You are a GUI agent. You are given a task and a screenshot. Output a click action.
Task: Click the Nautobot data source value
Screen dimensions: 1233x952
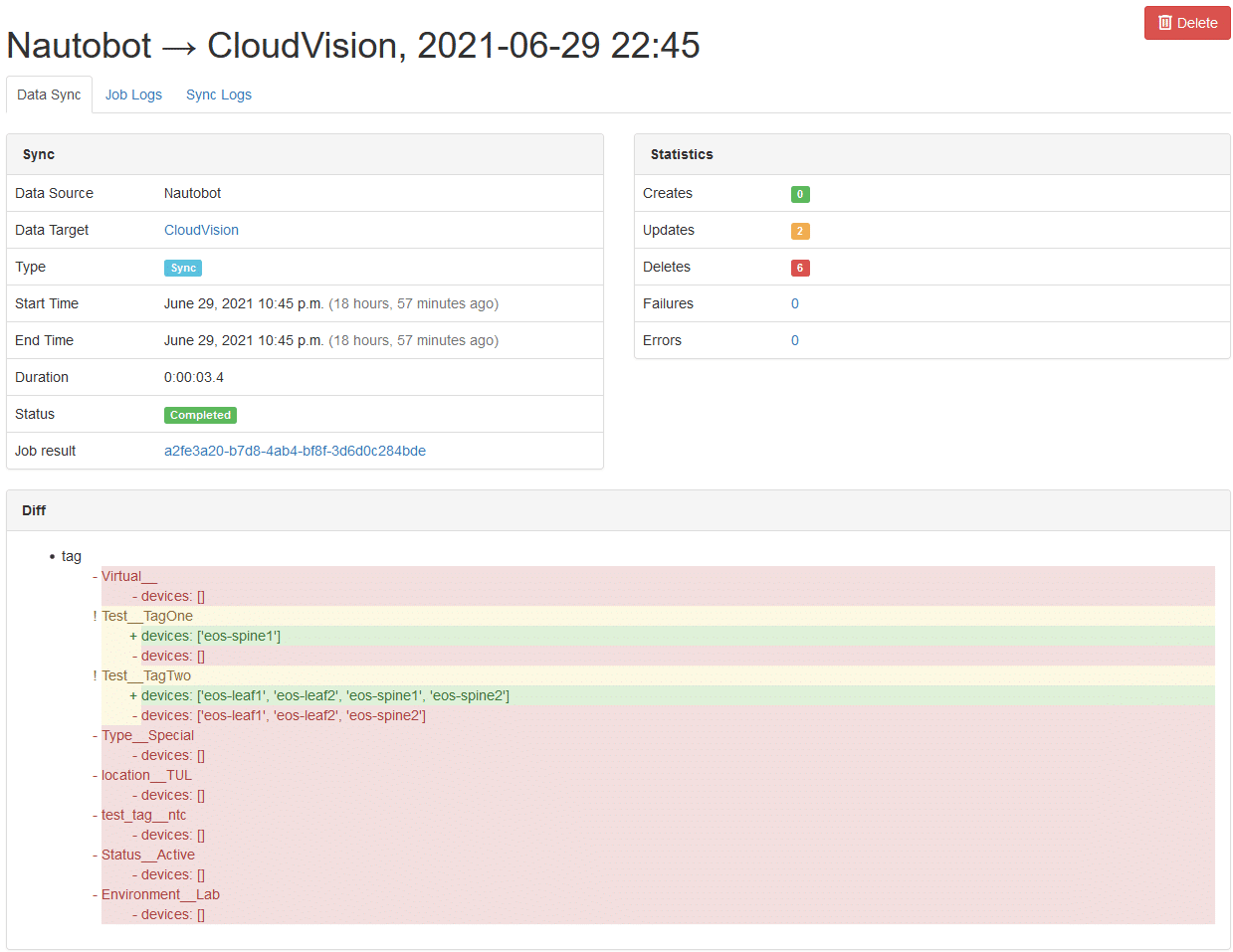192,193
